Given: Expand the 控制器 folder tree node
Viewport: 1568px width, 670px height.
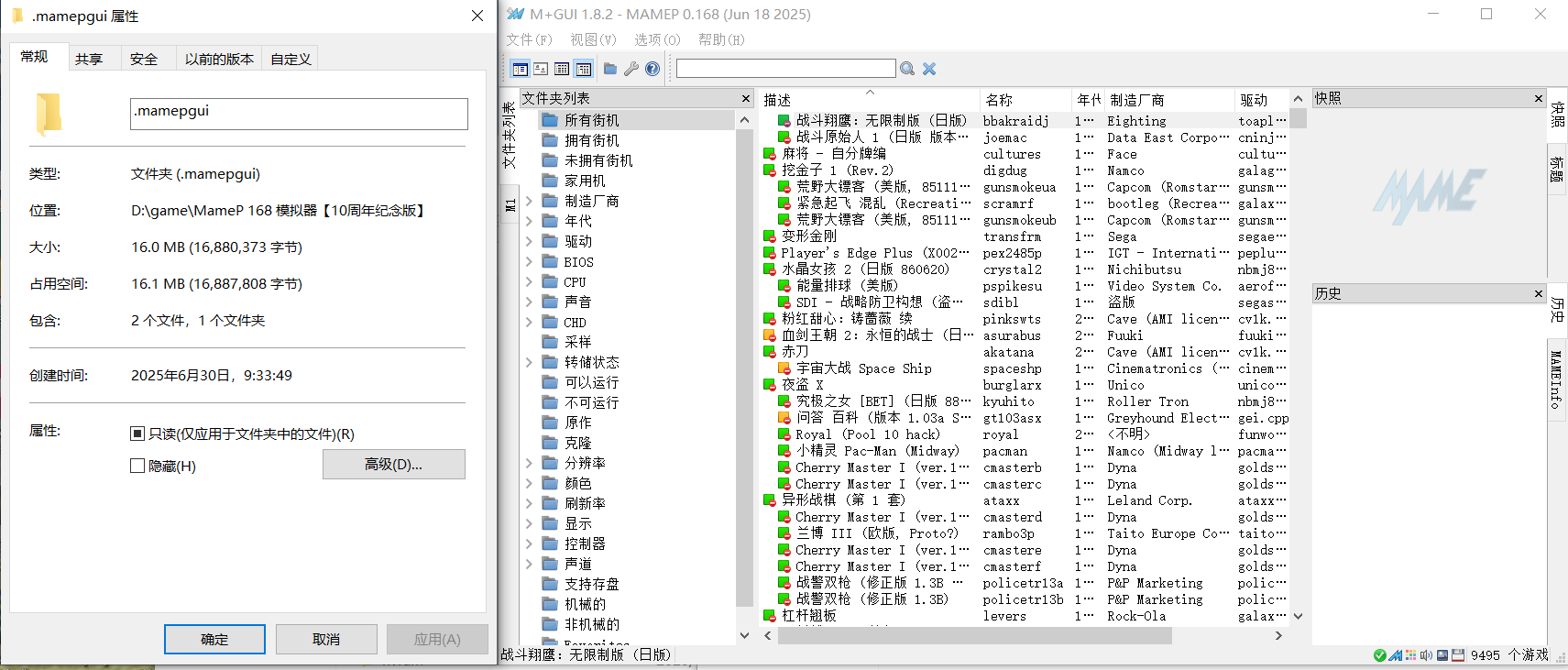Looking at the screenshot, I should (529, 544).
